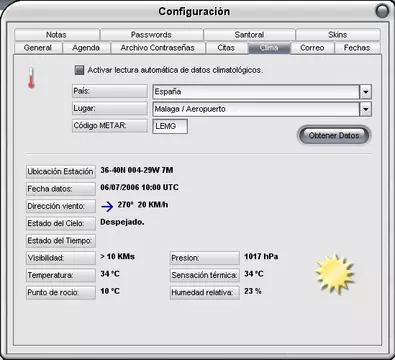Click the humidity value 23 %
The width and height of the screenshot is (395, 360).
[x=253, y=291]
